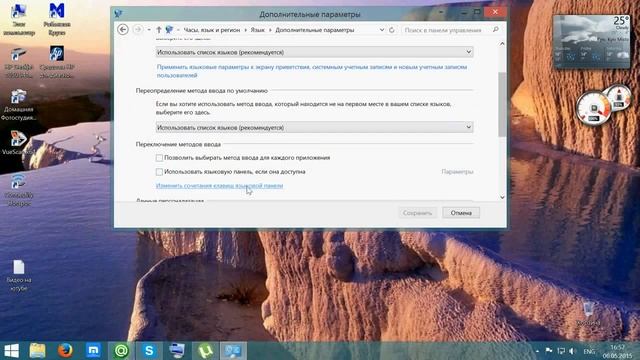Open language bar hot keys link

[219, 186]
